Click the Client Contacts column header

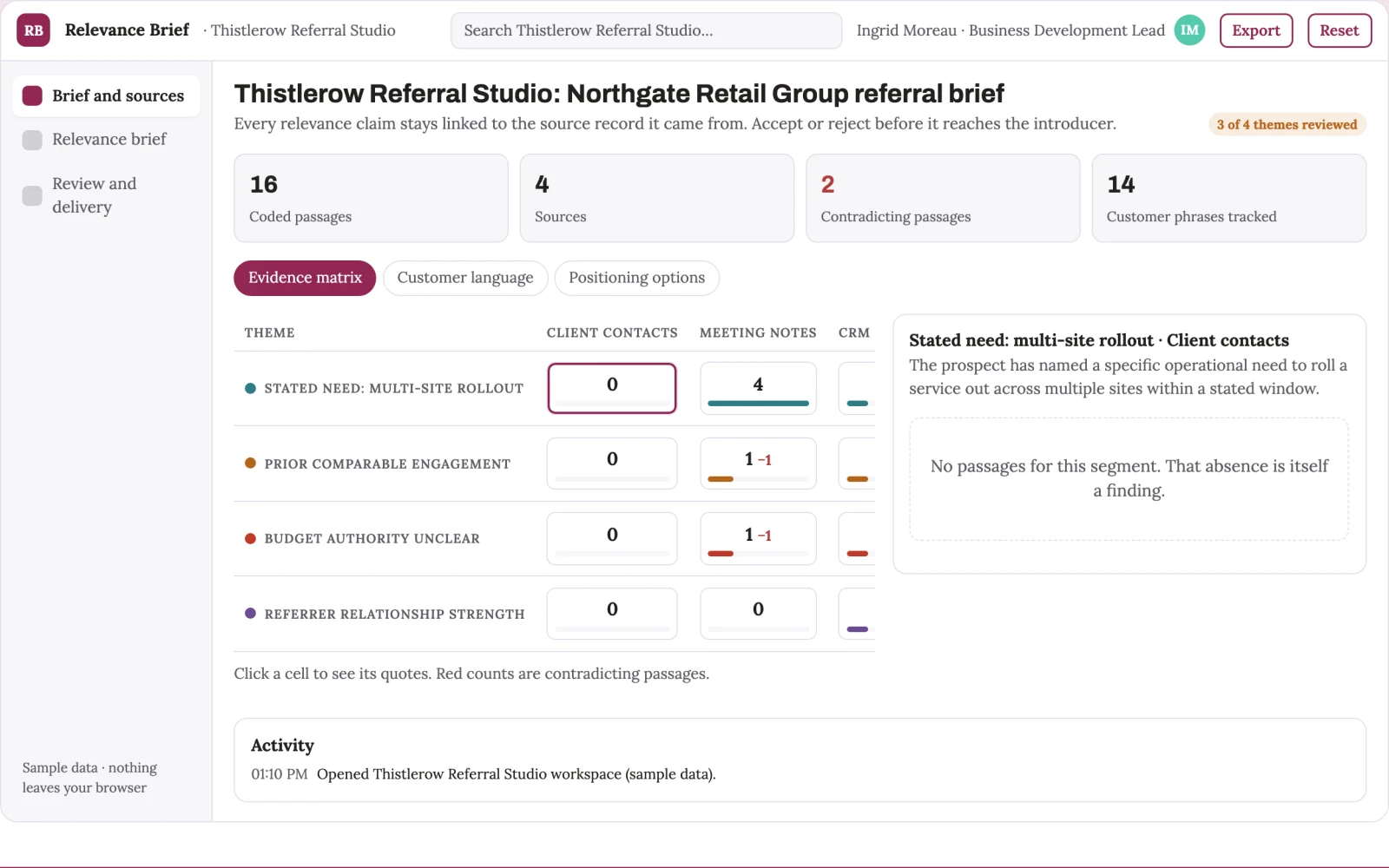click(x=612, y=332)
